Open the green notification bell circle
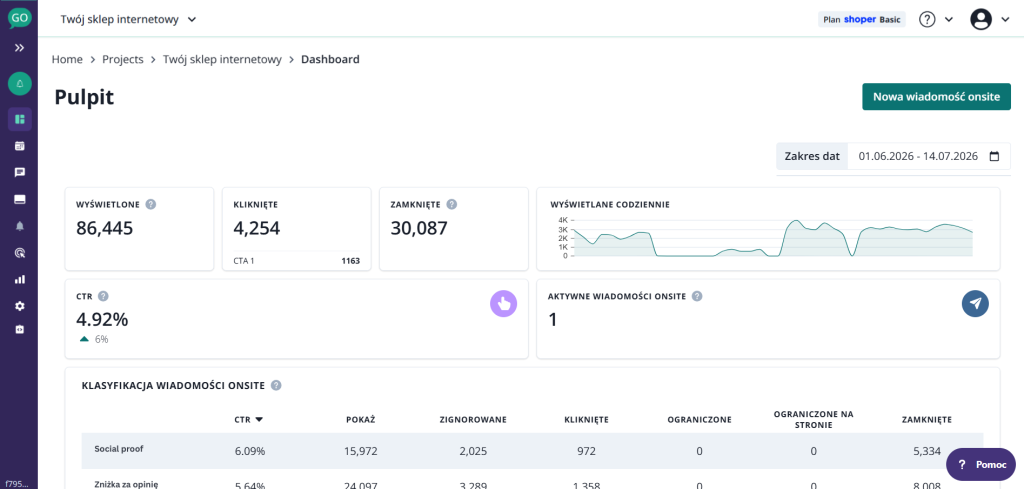The height and width of the screenshot is (489, 1024). coord(20,84)
